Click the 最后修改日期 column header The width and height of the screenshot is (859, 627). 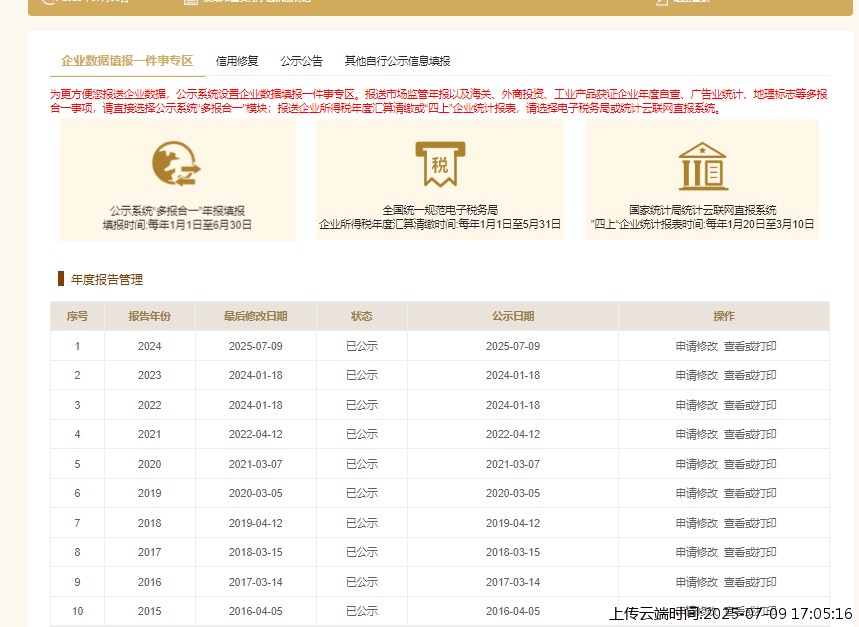pos(255,316)
